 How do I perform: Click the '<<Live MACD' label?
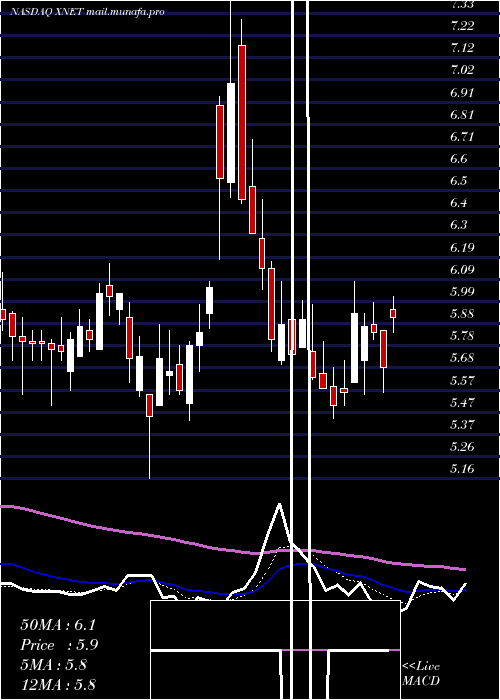pyautogui.click(x=421, y=674)
